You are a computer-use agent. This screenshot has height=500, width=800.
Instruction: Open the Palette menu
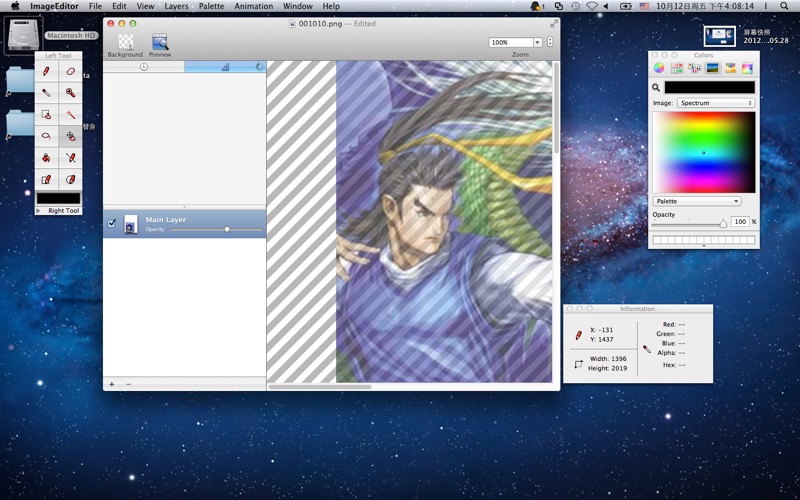point(211,6)
